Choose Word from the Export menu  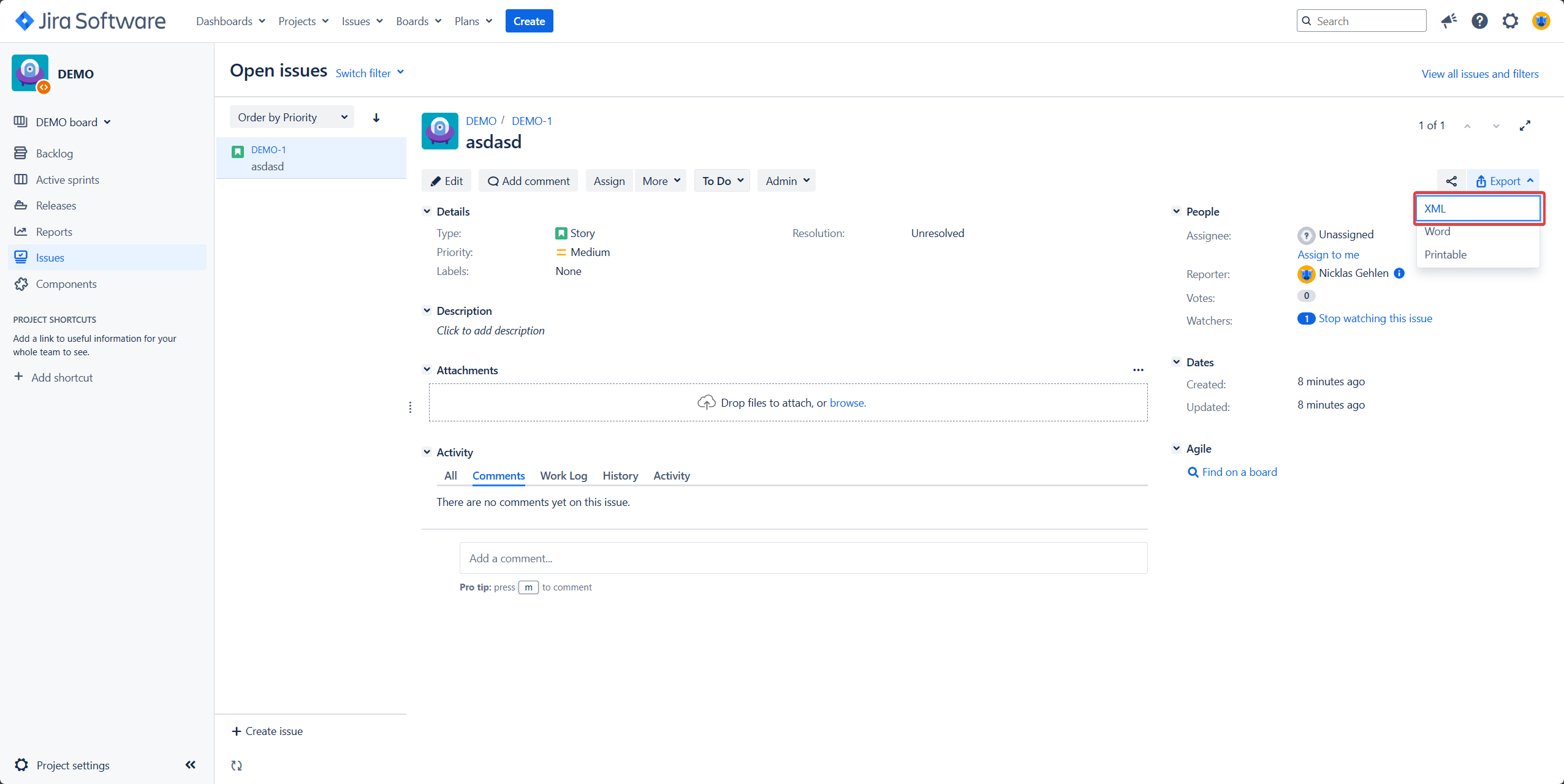pyautogui.click(x=1437, y=232)
